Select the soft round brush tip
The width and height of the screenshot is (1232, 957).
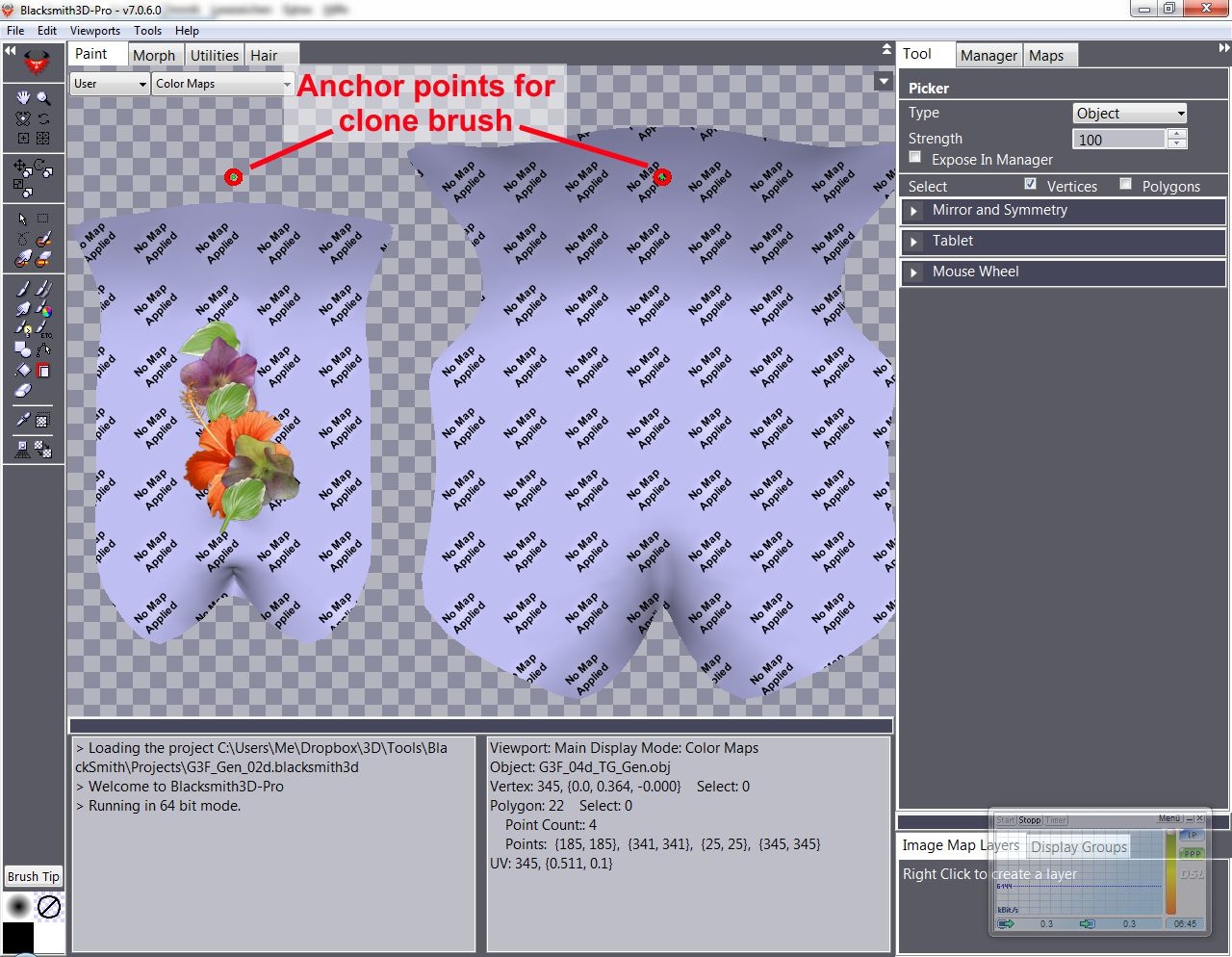[x=18, y=906]
